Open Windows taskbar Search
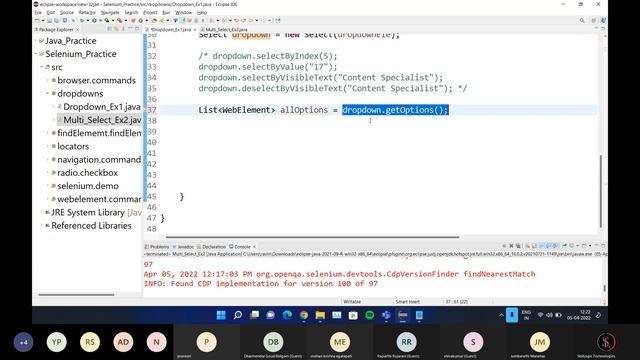 tap(238, 315)
